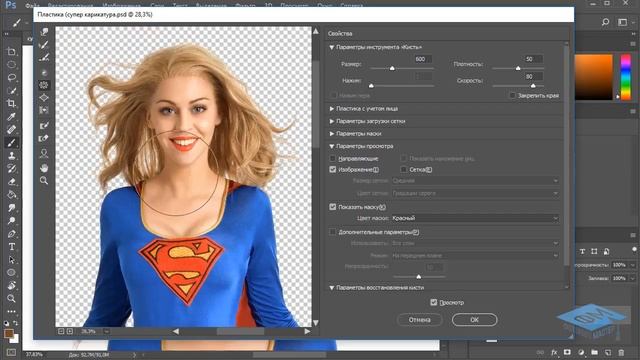
Task: Select the Elliptical Marquee tool in main toolbar
Action: click(x=11, y=64)
